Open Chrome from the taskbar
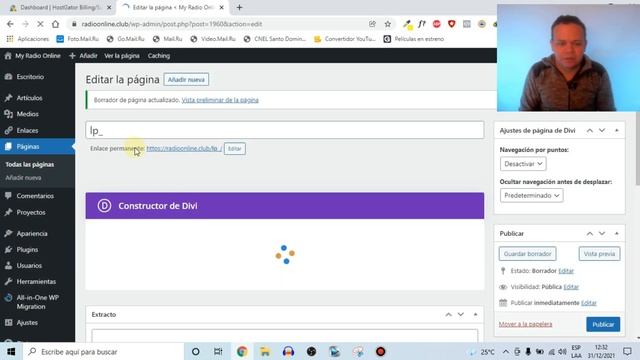The width and height of the screenshot is (640, 360). 242,351
